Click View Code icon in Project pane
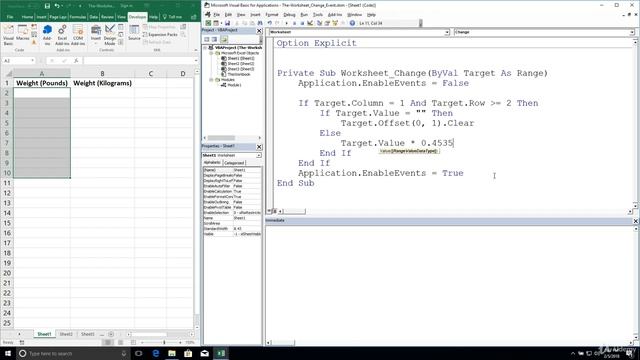 pos(207,39)
